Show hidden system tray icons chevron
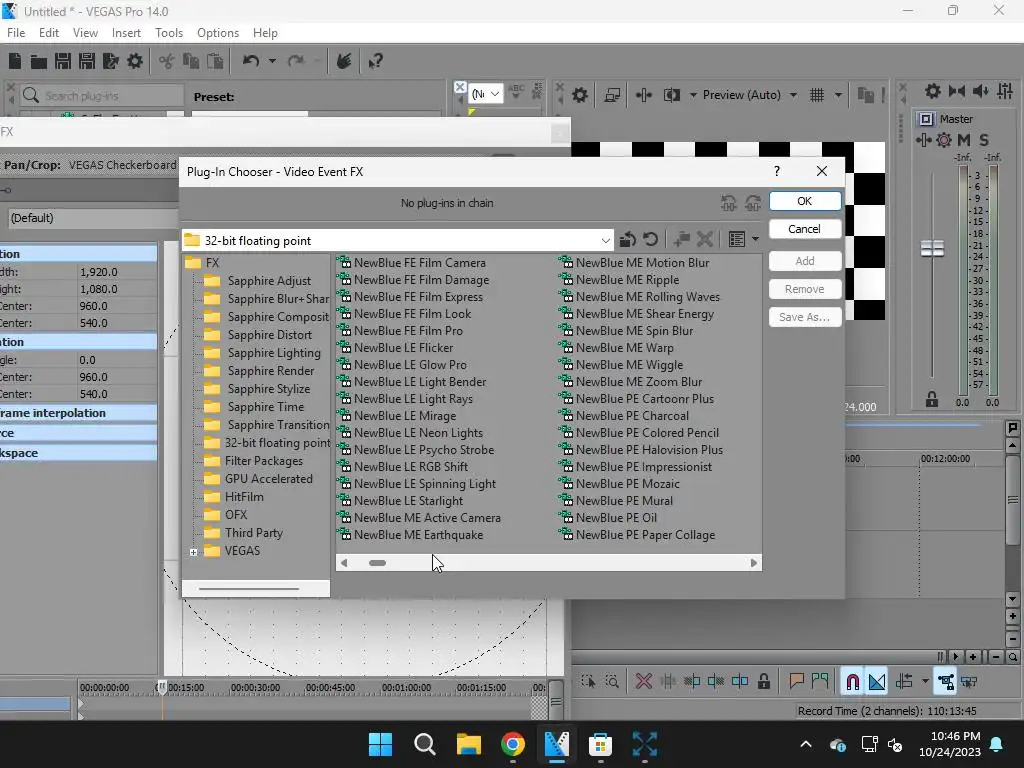The image size is (1024, 768). tap(806, 744)
